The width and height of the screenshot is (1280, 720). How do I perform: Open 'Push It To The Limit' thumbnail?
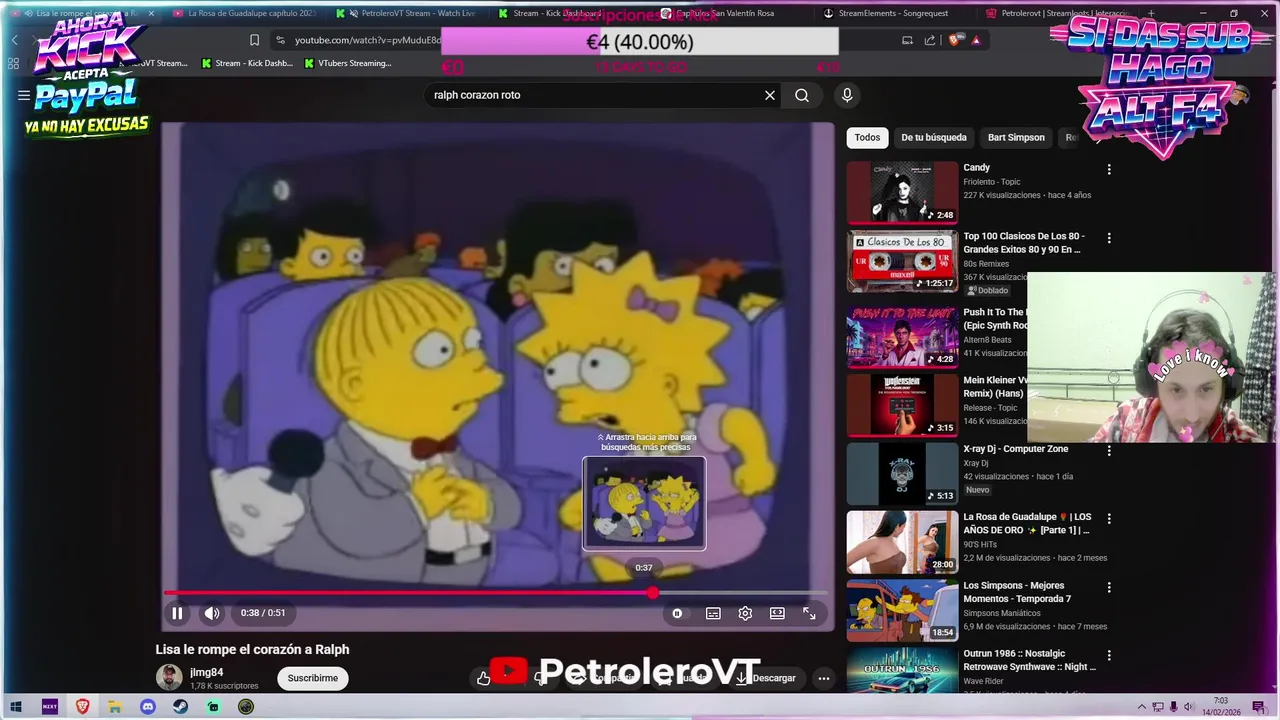[x=902, y=337]
